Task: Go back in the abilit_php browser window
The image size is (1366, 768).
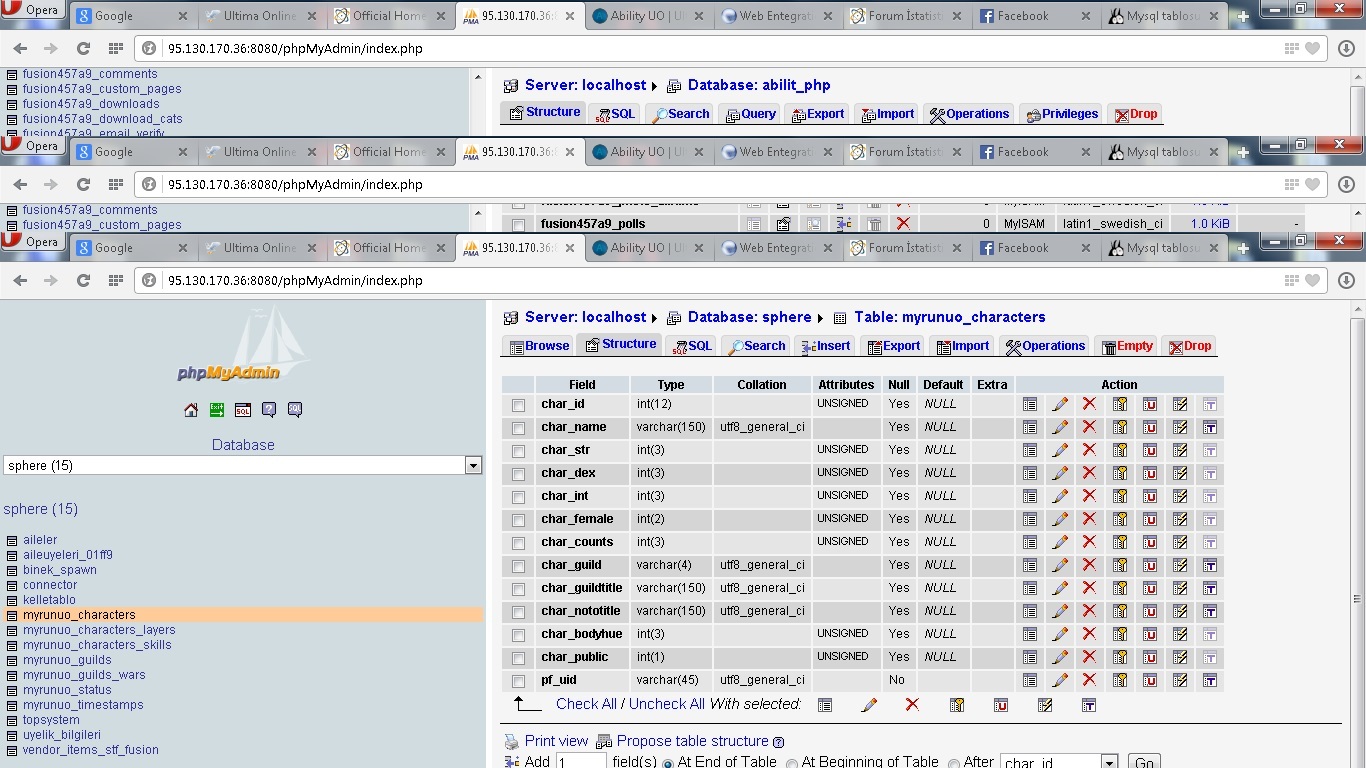Action: [x=20, y=49]
